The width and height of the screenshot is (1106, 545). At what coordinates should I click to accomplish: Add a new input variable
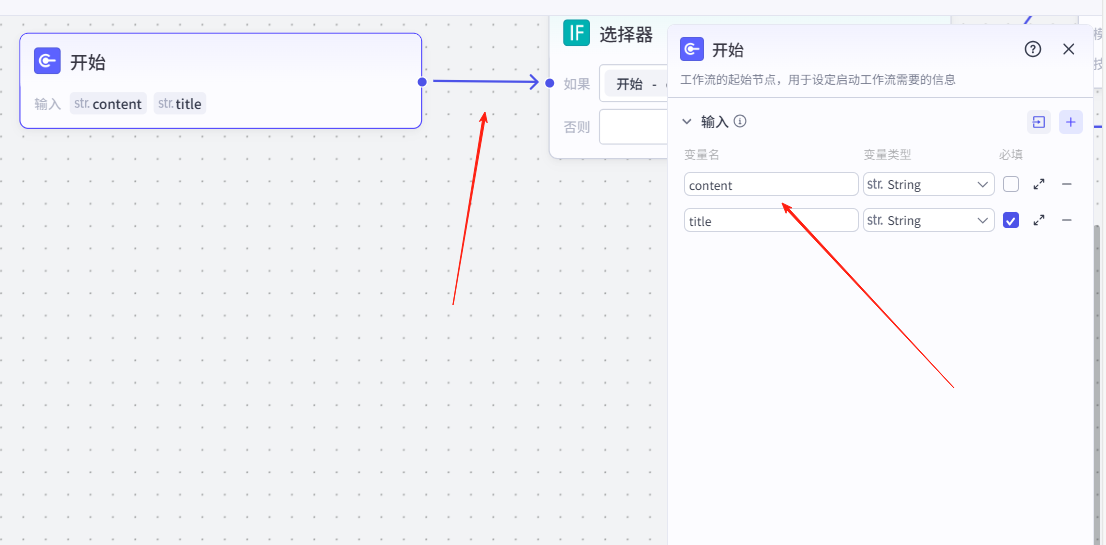click(1071, 122)
